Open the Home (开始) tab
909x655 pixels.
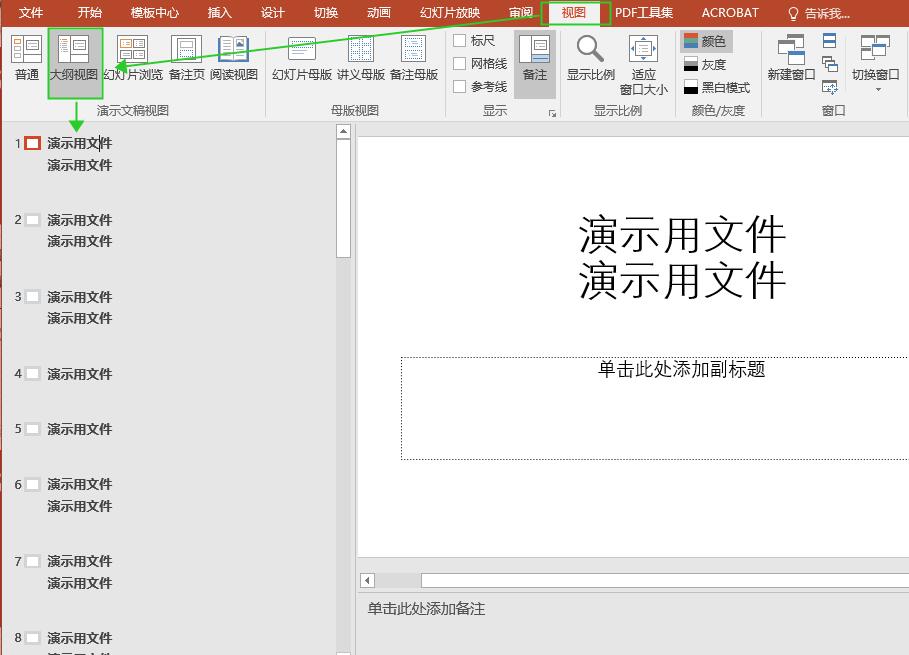(x=89, y=13)
